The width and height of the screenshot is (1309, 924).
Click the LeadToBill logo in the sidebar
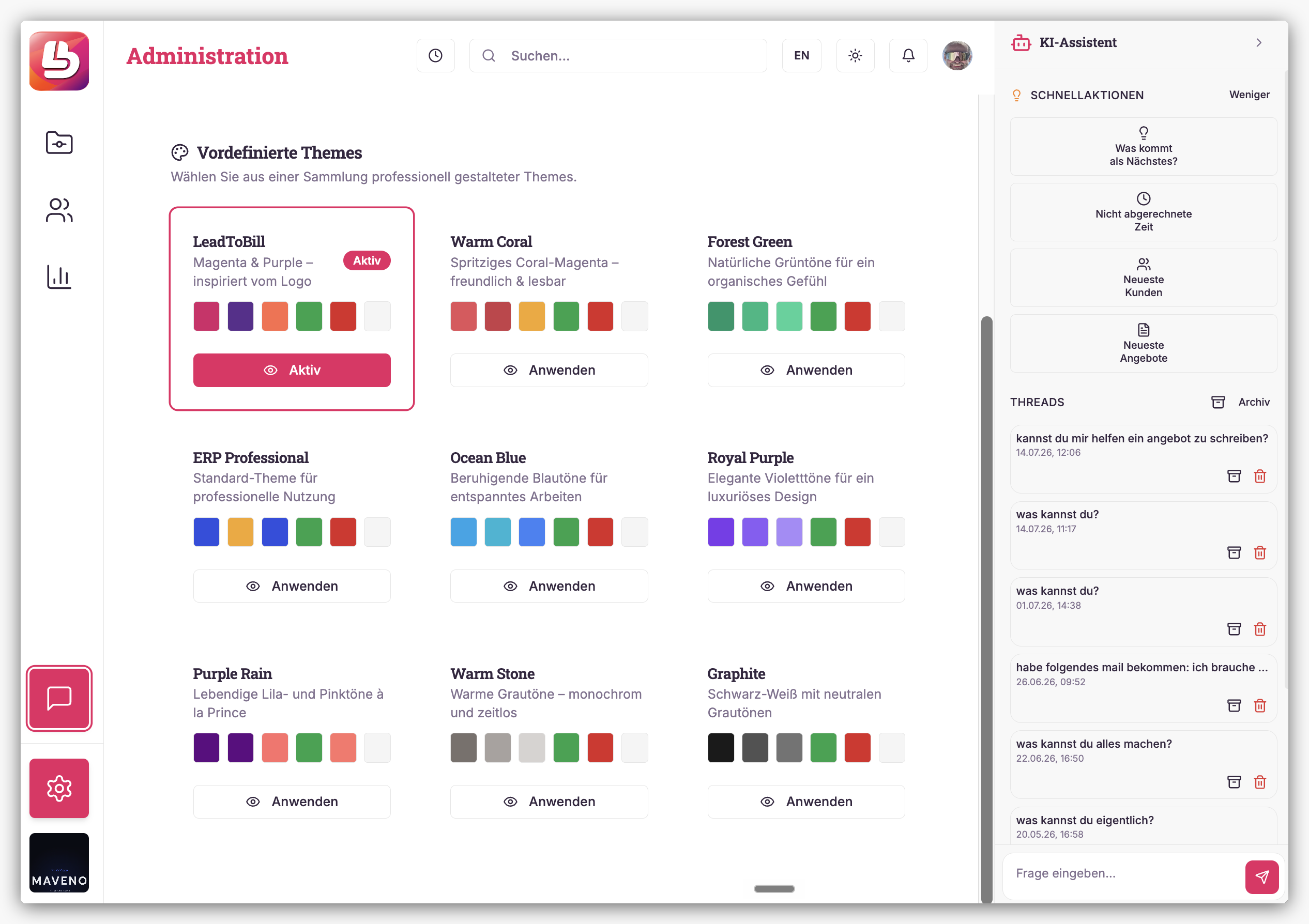tap(59, 61)
